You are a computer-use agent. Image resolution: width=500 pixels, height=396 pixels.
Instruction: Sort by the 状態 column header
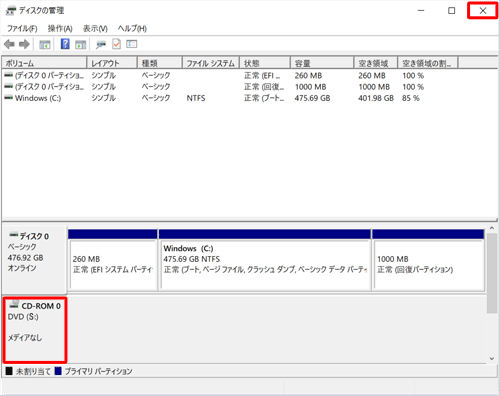pyautogui.click(x=265, y=63)
